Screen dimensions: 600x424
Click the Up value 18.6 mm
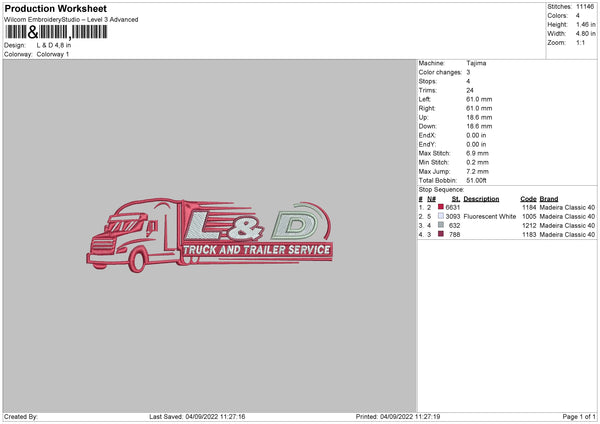pyautogui.click(x=479, y=117)
